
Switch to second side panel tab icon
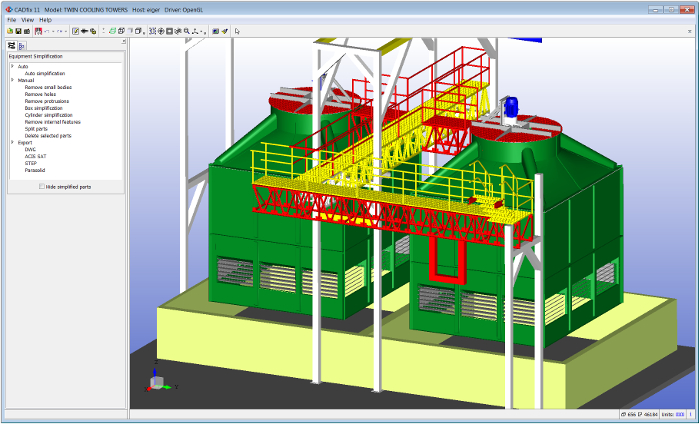pyautogui.click(x=21, y=45)
